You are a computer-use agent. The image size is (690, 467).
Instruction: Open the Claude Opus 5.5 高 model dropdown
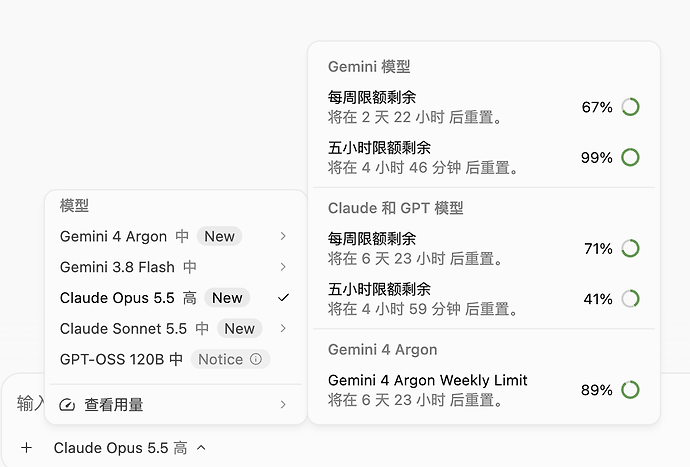(130, 448)
